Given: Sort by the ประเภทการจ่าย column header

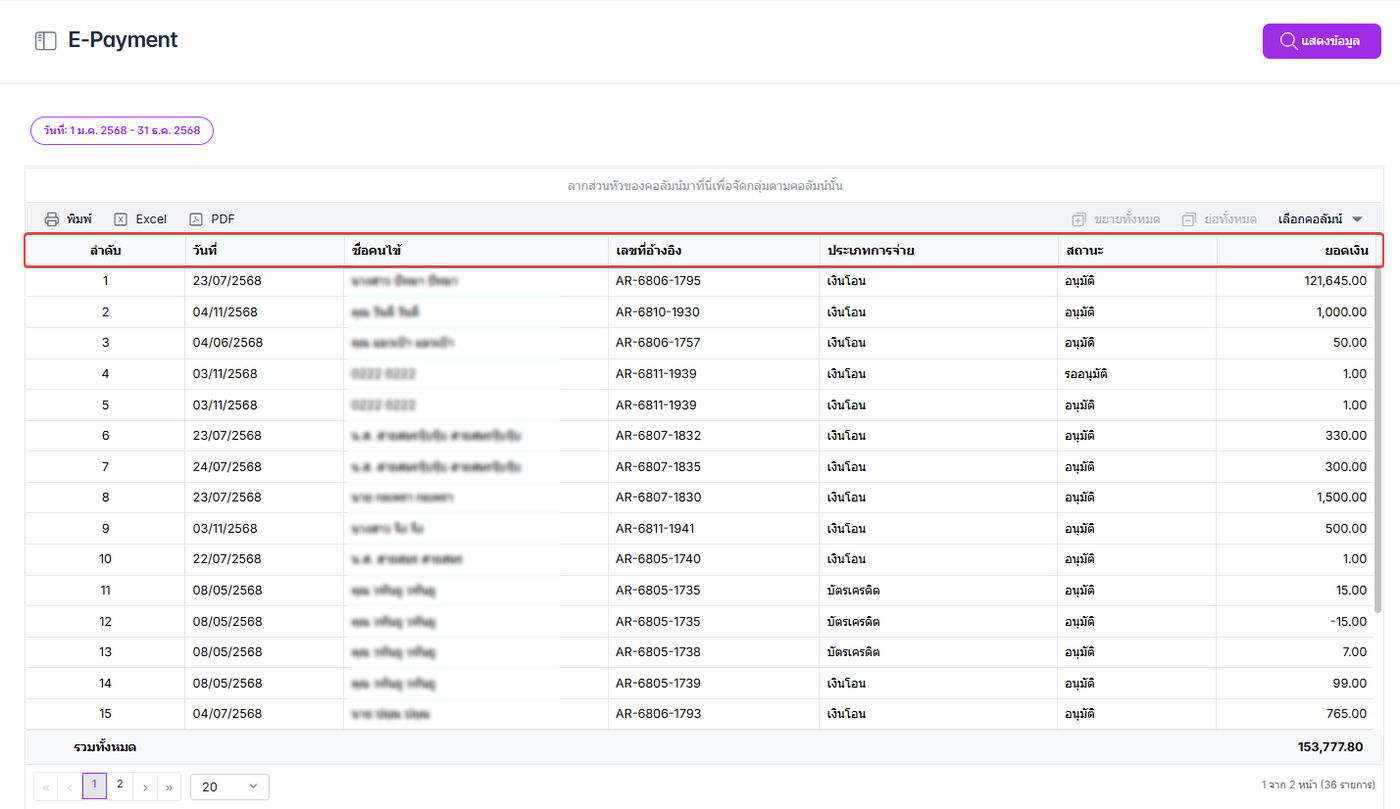Looking at the screenshot, I should click(x=938, y=250).
